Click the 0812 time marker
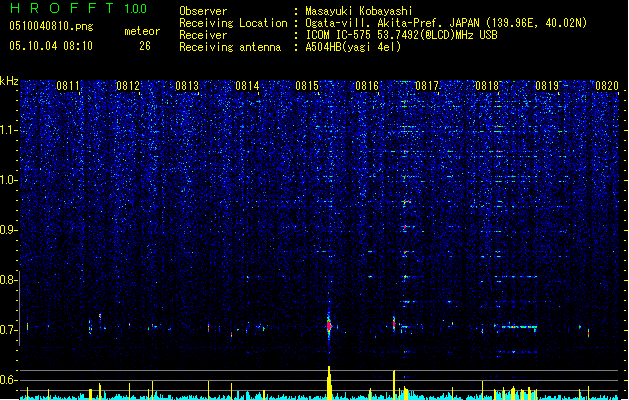 click(x=128, y=86)
